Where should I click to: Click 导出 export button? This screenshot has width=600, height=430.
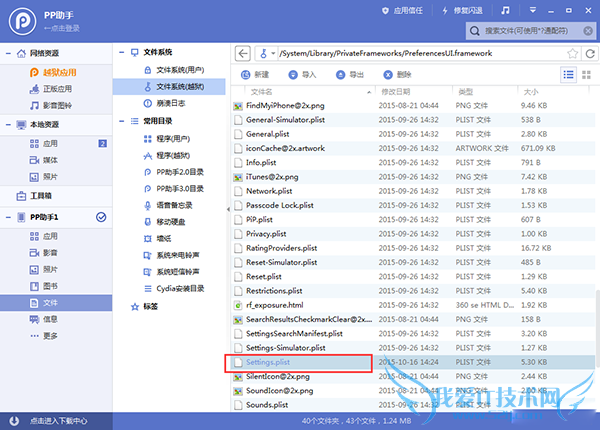pyautogui.click(x=350, y=75)
